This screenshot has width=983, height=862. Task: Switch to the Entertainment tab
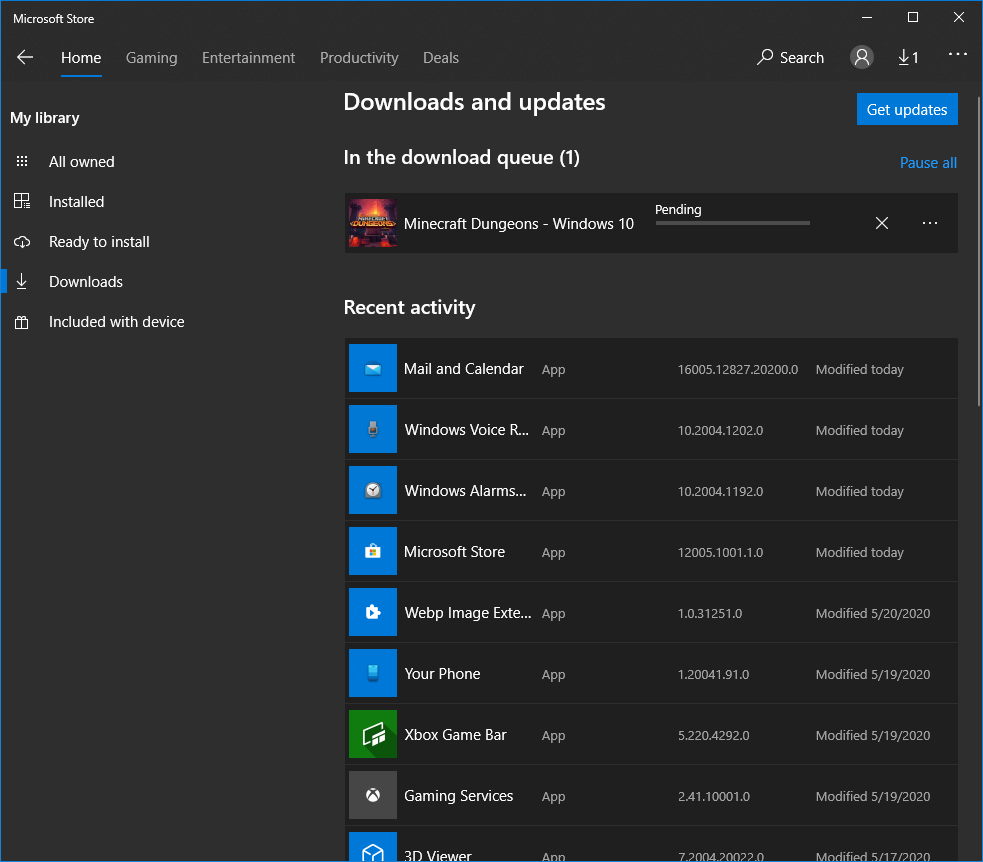(x=248, y=57)
